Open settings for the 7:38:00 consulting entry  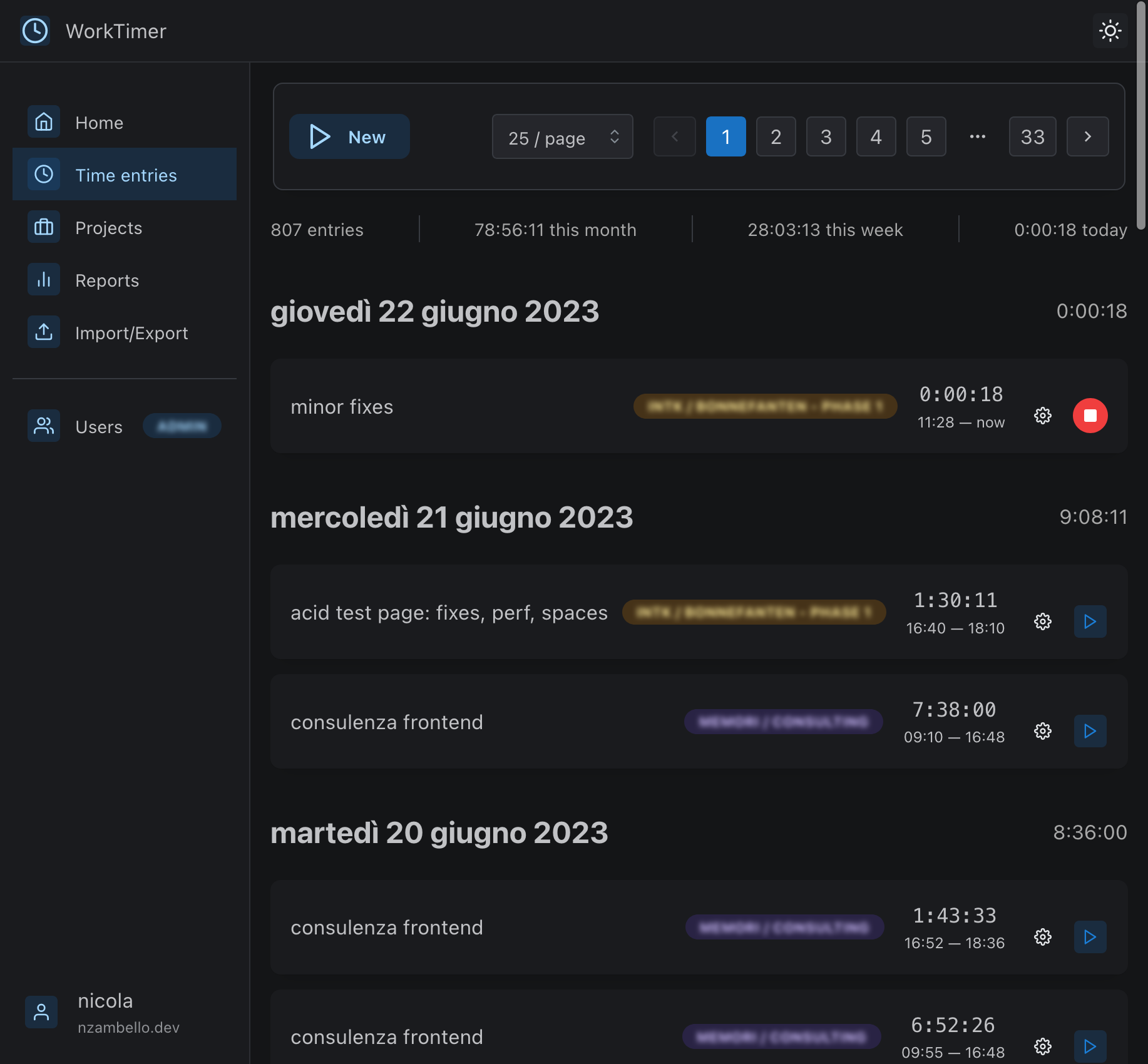[1043, 730]
